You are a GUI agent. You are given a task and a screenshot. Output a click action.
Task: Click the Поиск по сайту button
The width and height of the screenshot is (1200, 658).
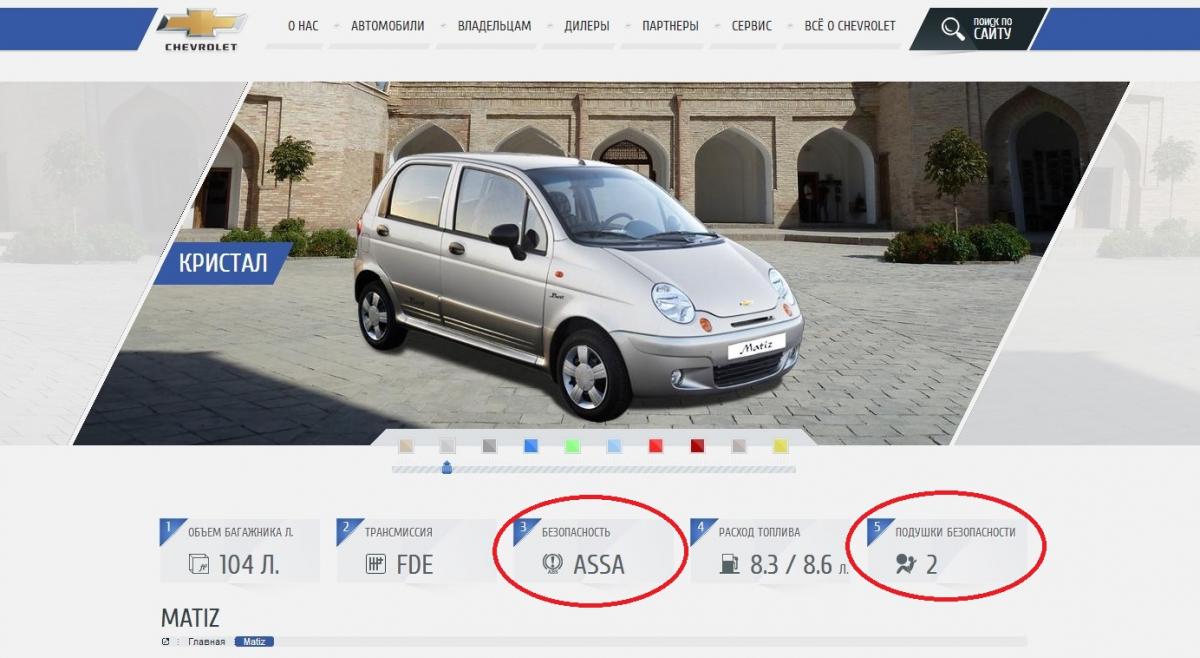pyautogui.click(x=977, y=28)
